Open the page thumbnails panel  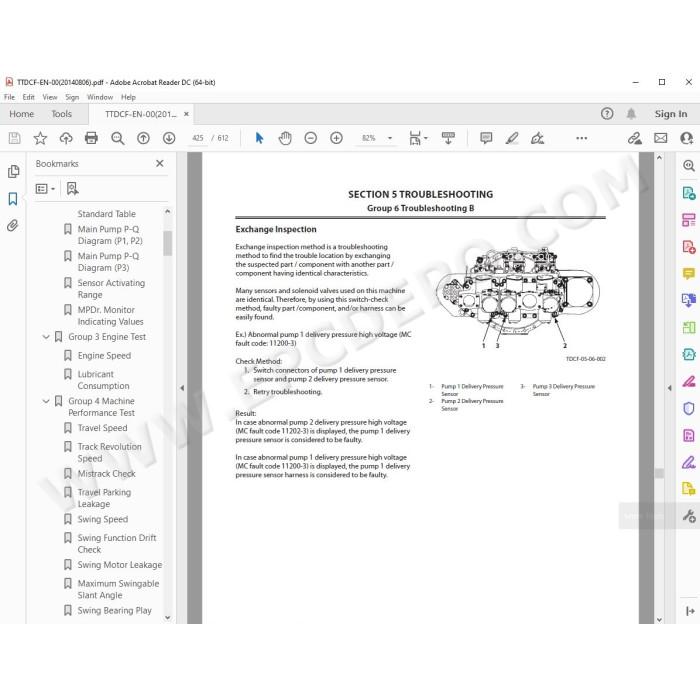(x=13, y=171)
